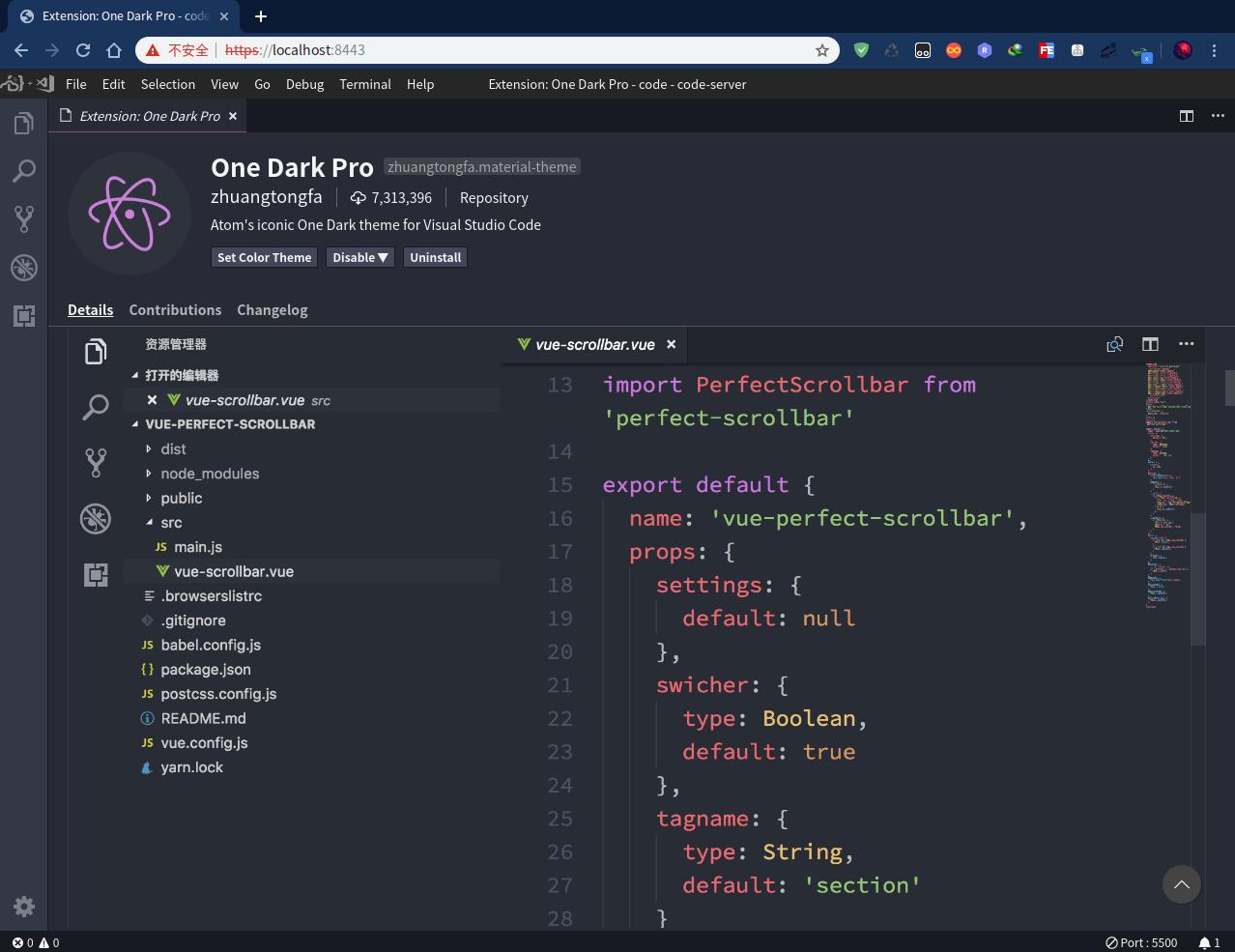Open the Disable dropdown for One Dark Pro
The height and width of the screenshot is (952, 1235).
pos(359,257)
